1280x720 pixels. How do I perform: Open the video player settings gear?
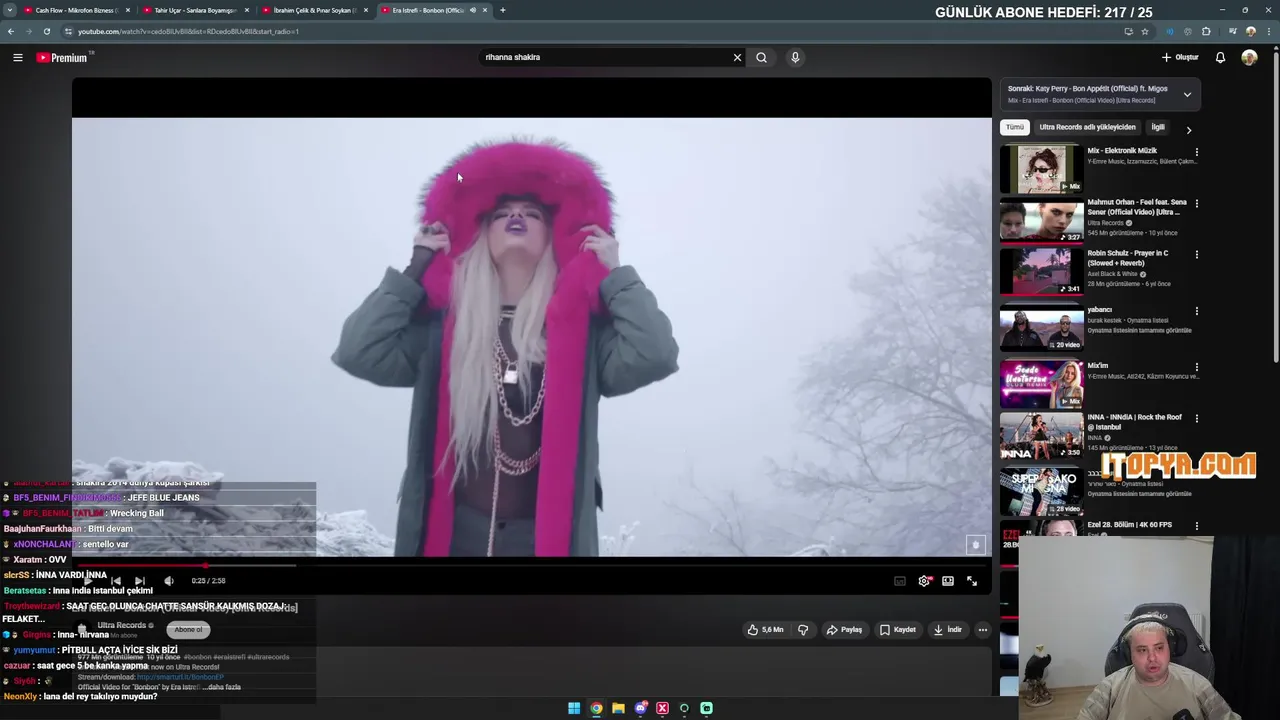pyautogui.click(x=924, y=581)
